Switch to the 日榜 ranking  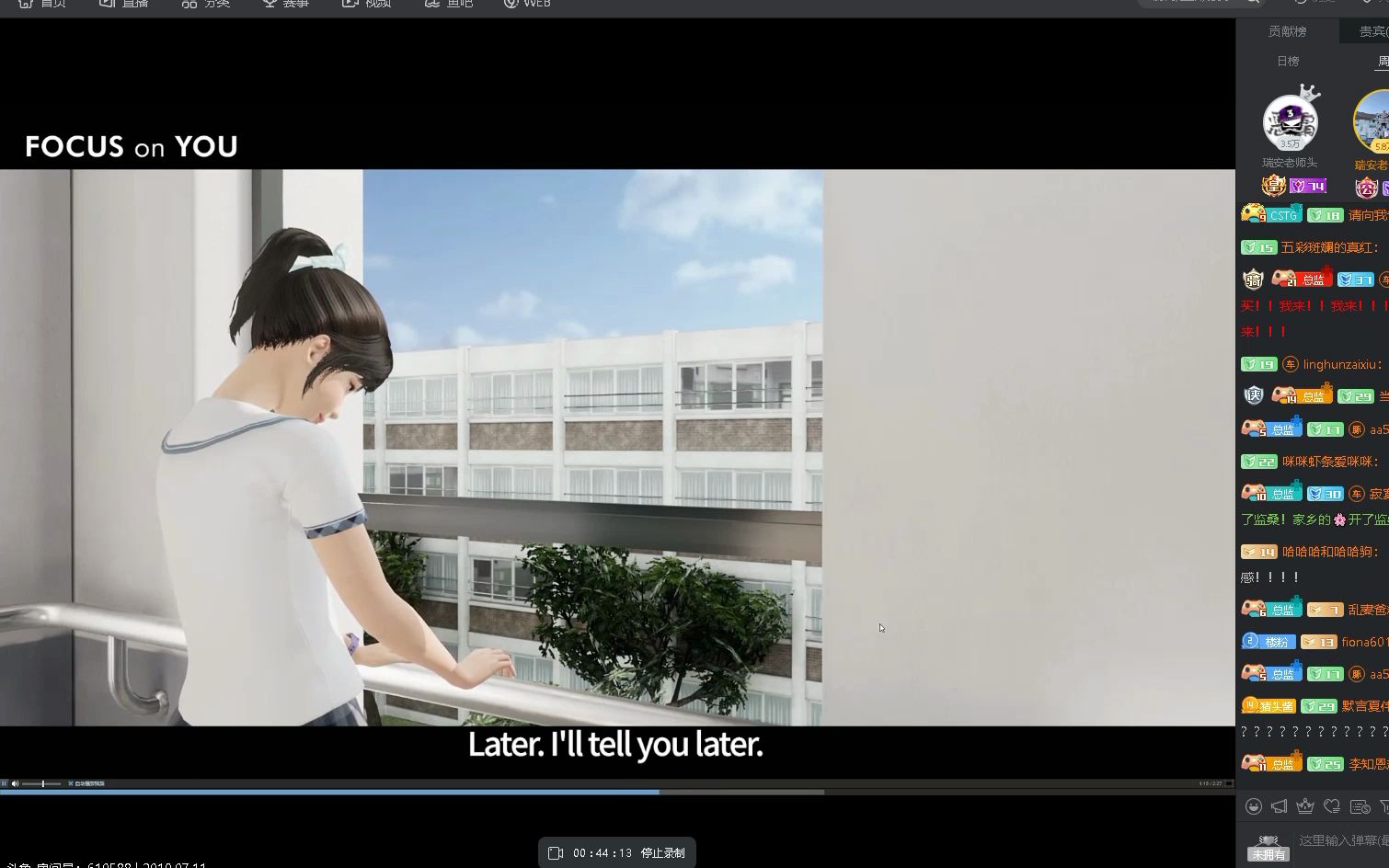(x=1288, y=61)
